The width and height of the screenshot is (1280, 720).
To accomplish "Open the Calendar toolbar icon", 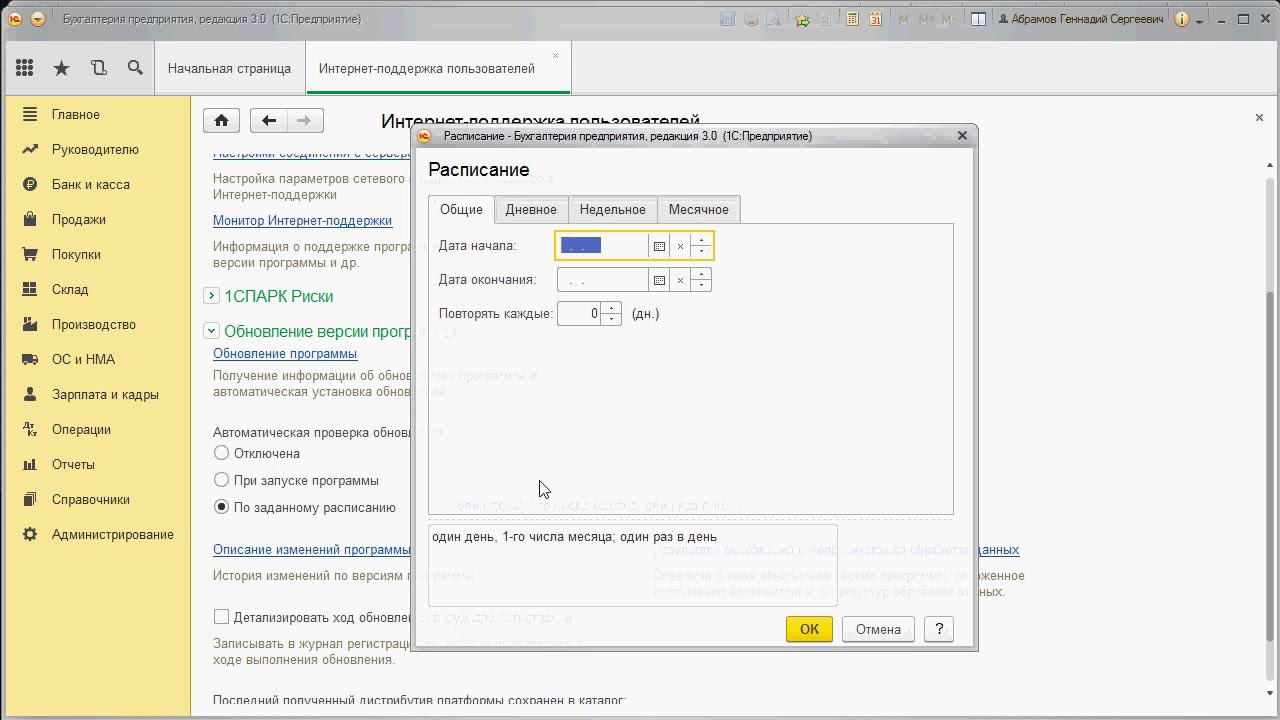I will click(875, 19).
